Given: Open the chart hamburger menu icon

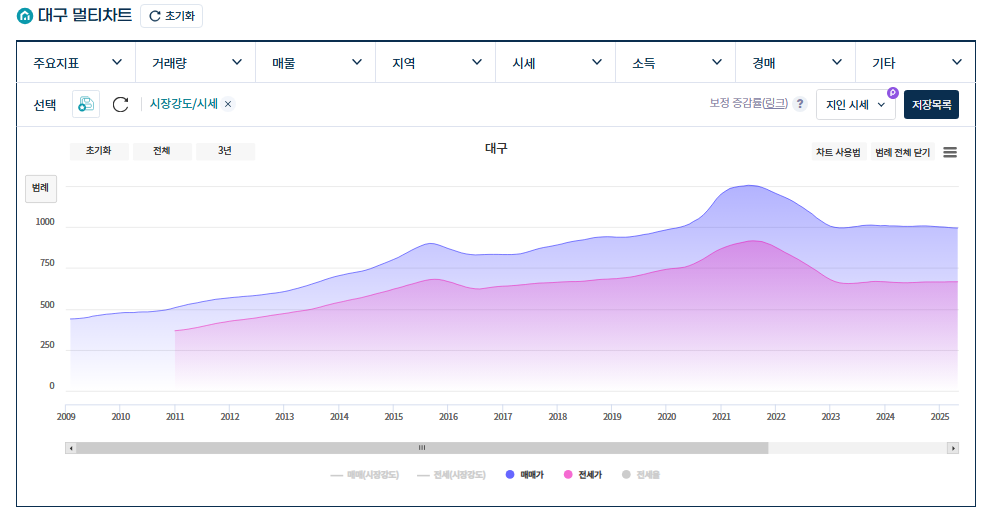Looking at the screenshot, I should (950, 152).
